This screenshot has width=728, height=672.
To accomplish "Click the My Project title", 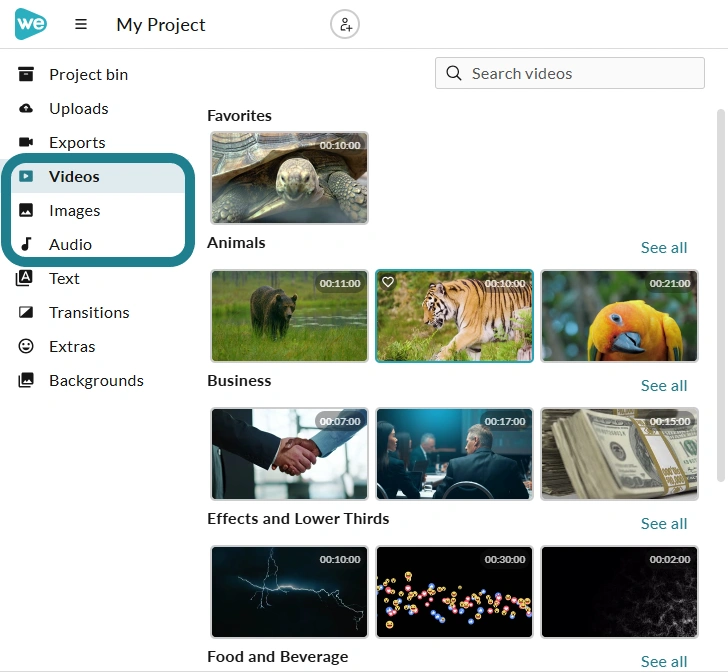I will pos(161,25).
